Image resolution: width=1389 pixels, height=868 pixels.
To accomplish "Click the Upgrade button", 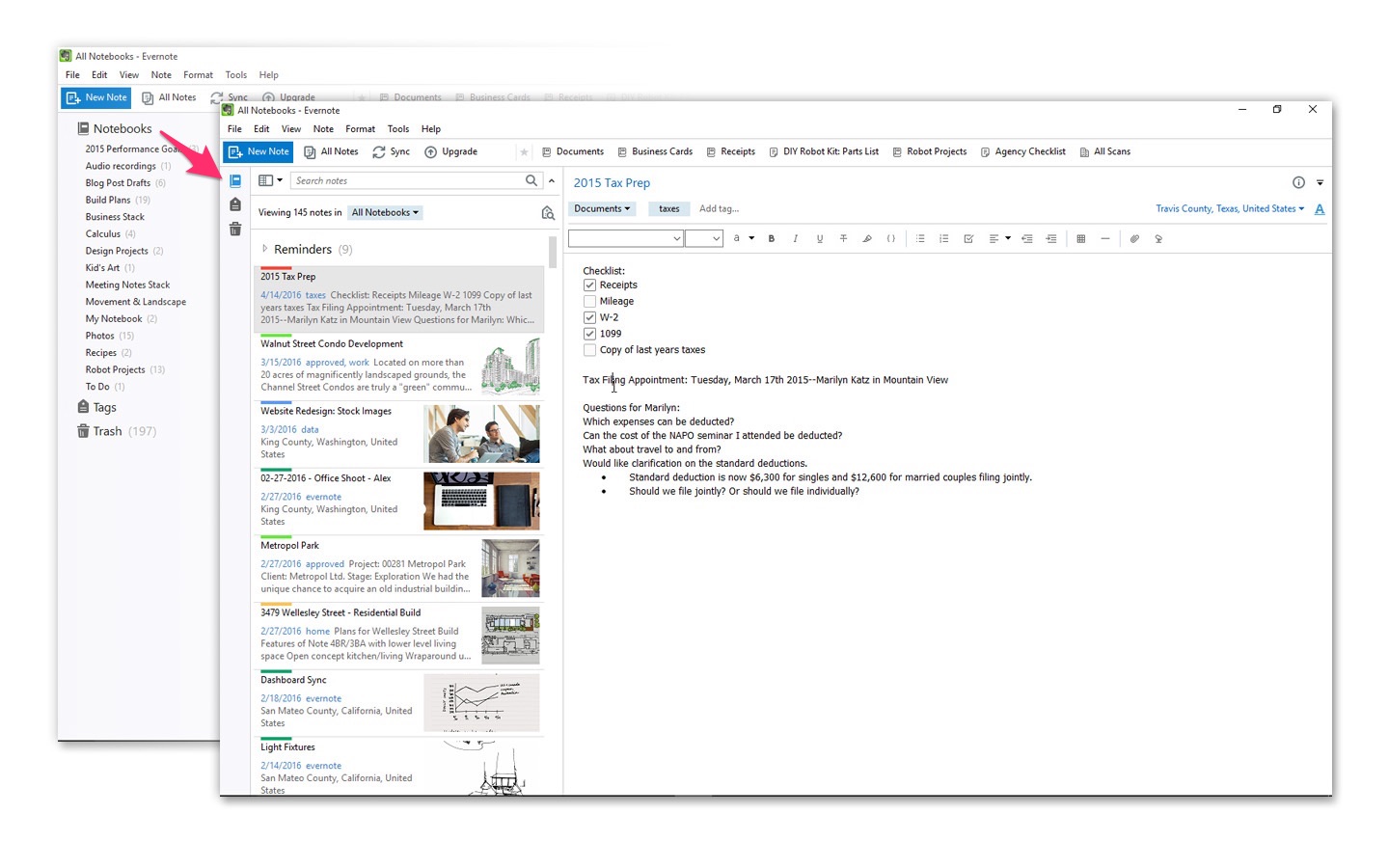I will click(x=451, y=152).
